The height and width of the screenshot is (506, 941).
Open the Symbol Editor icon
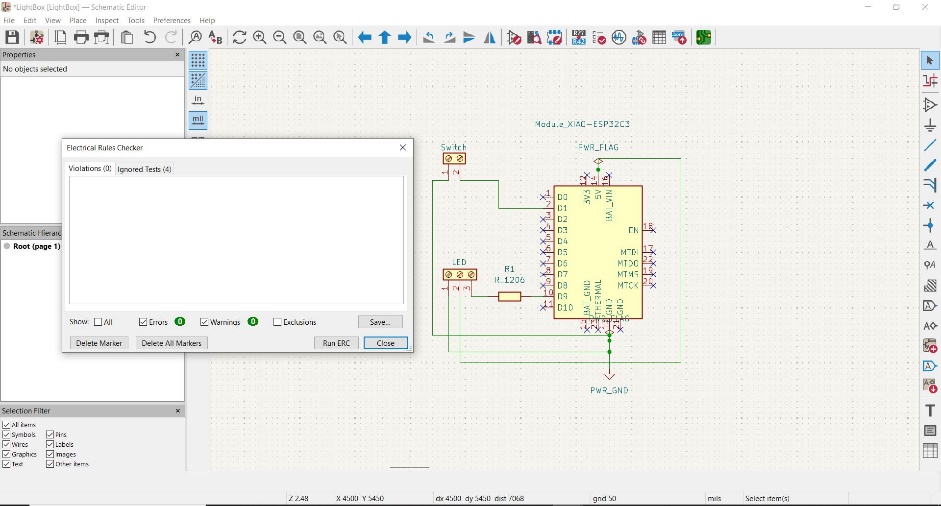coord(514,37)
